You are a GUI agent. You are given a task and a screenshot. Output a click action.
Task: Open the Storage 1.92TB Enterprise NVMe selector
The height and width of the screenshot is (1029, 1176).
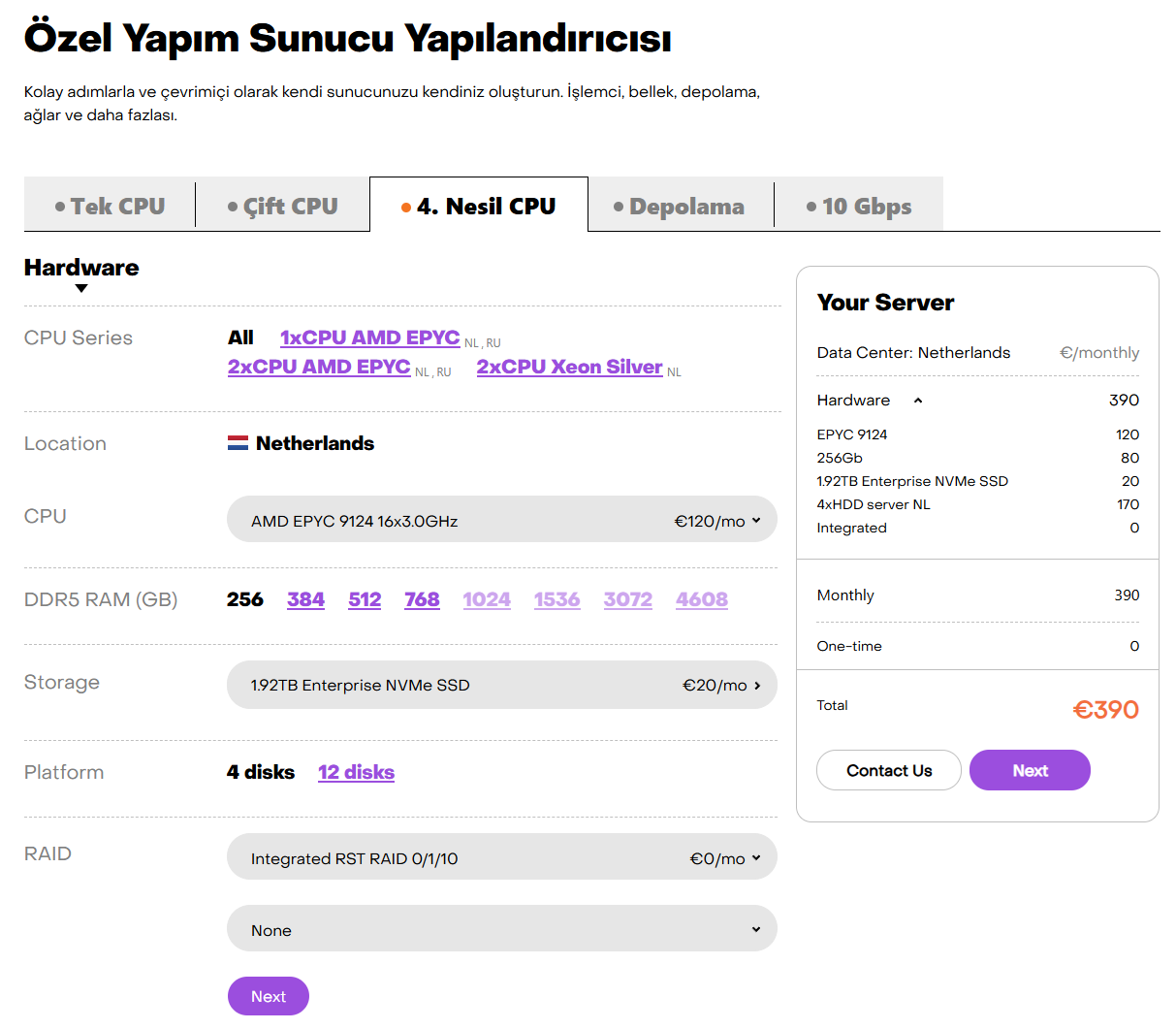click(x=501, y=685)
